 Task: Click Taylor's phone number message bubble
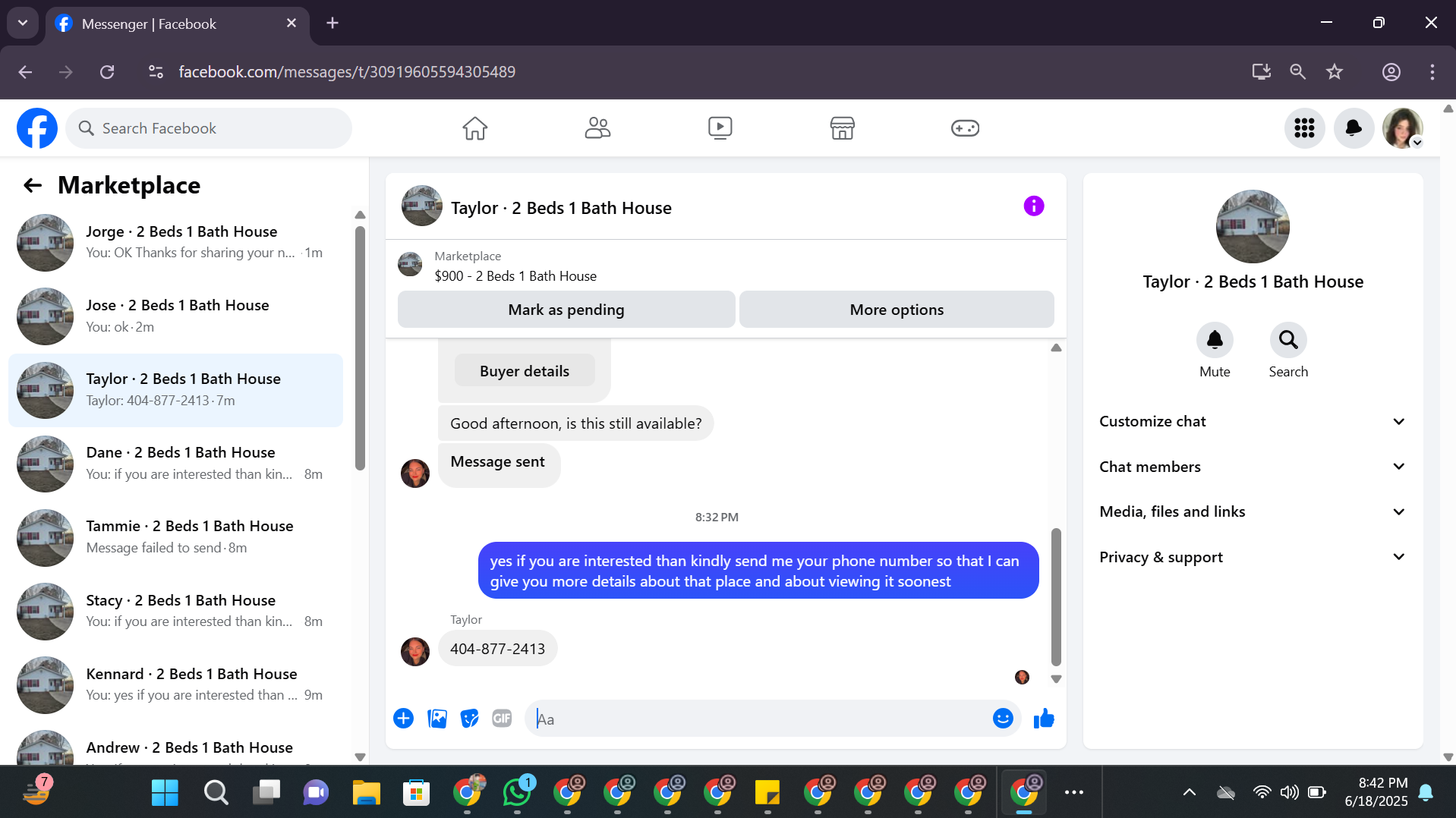(x=498, y=649)
